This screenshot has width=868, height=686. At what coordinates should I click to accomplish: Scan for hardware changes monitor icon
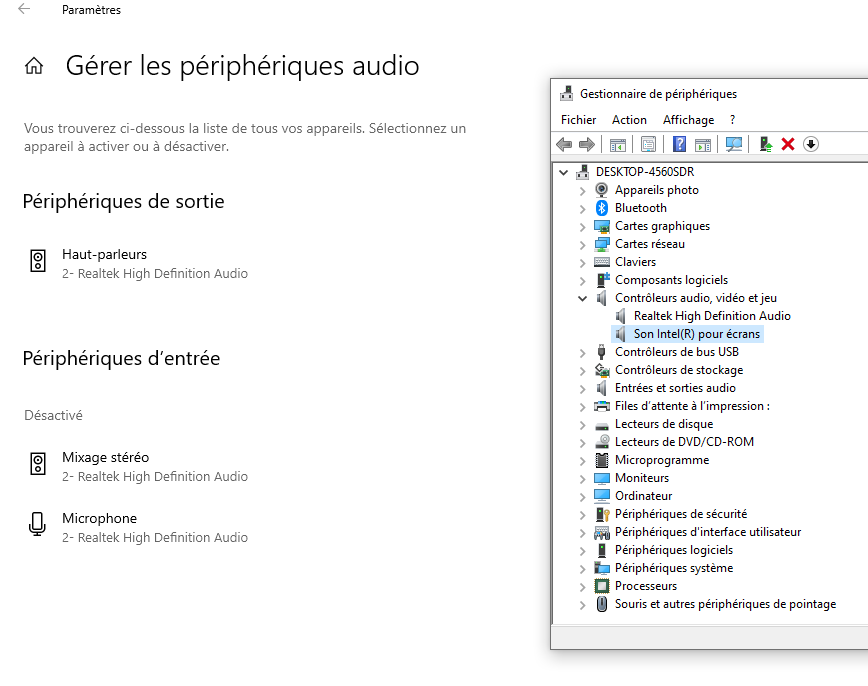(733, 145)
